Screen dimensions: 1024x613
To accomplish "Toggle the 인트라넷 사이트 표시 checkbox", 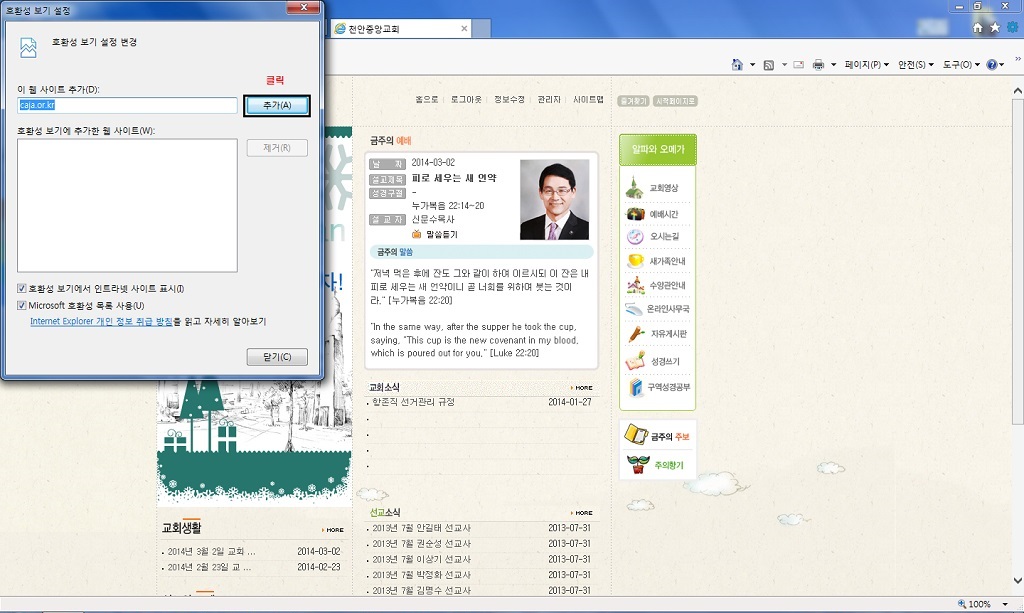I will 22,288.
